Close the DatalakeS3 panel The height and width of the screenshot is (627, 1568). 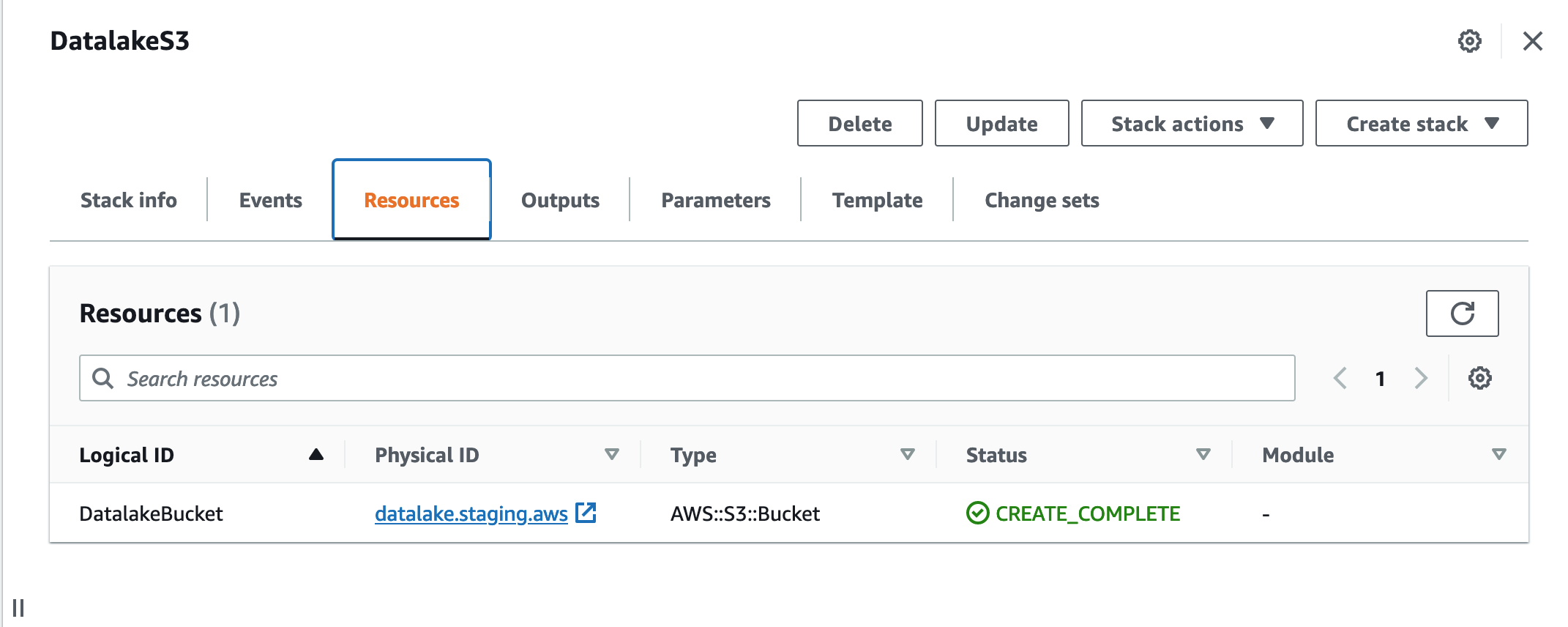click(x=1532, y=41)
